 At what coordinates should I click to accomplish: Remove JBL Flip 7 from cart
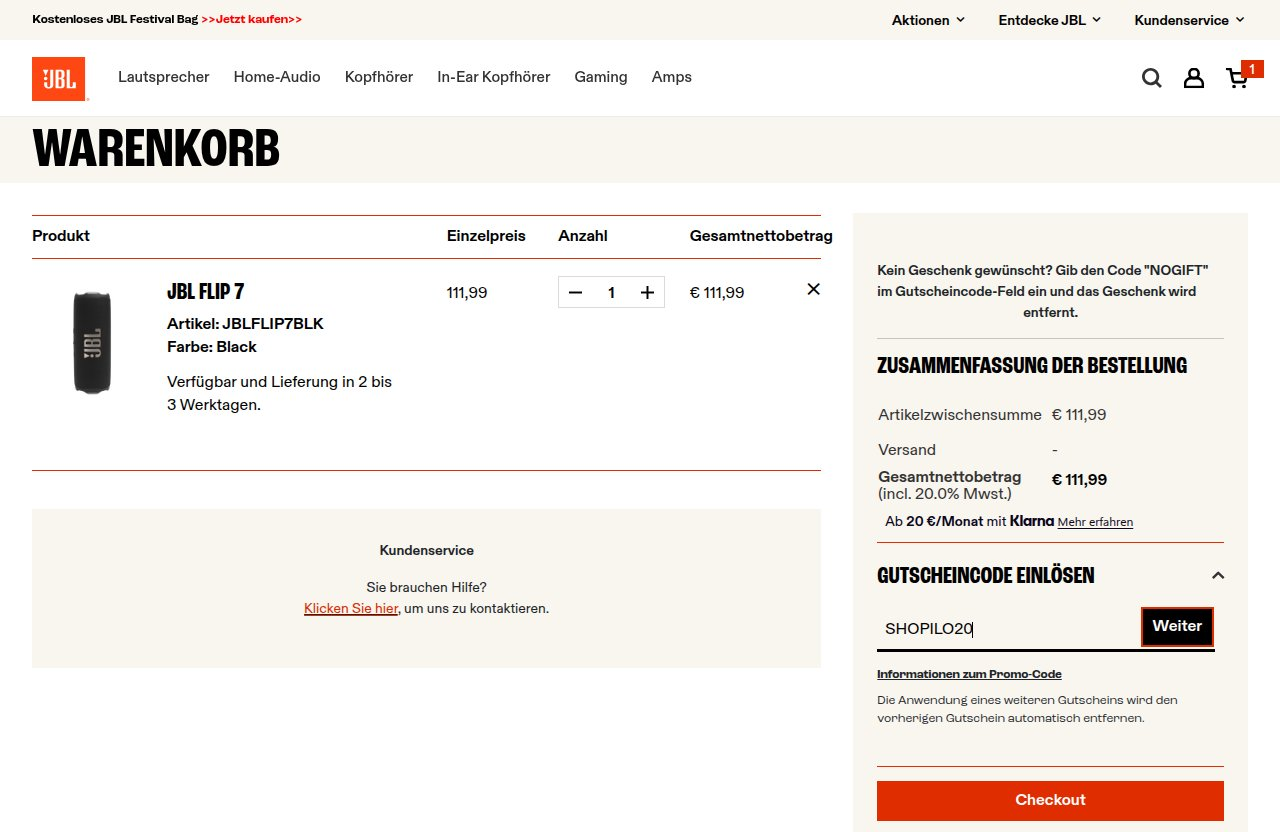click(x=813, y=289)
